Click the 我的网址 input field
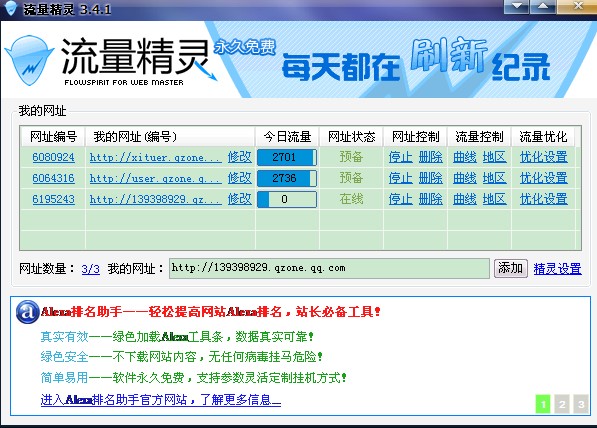The width and height of the screenshot is (597, 428). [329, 268]
